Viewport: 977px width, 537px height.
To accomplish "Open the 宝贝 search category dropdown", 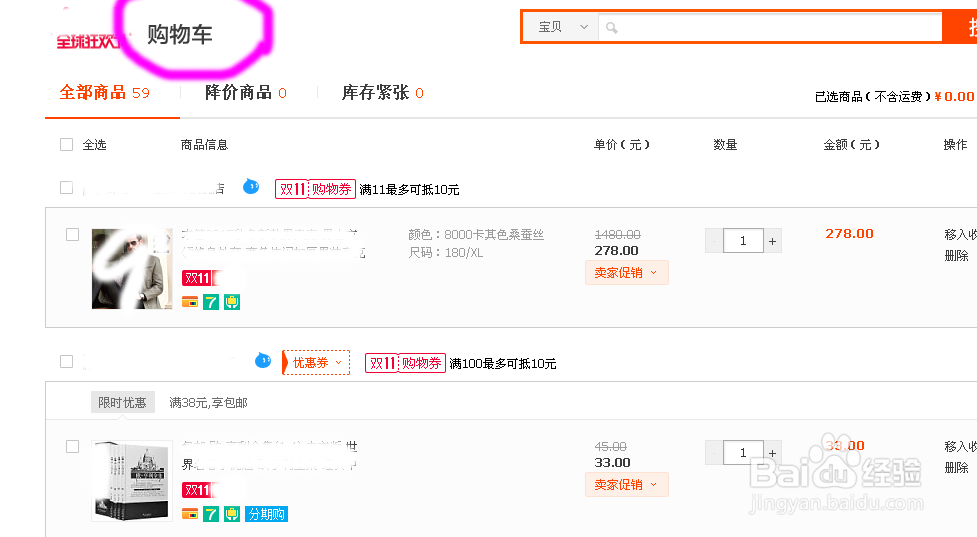I will (562, 27).
